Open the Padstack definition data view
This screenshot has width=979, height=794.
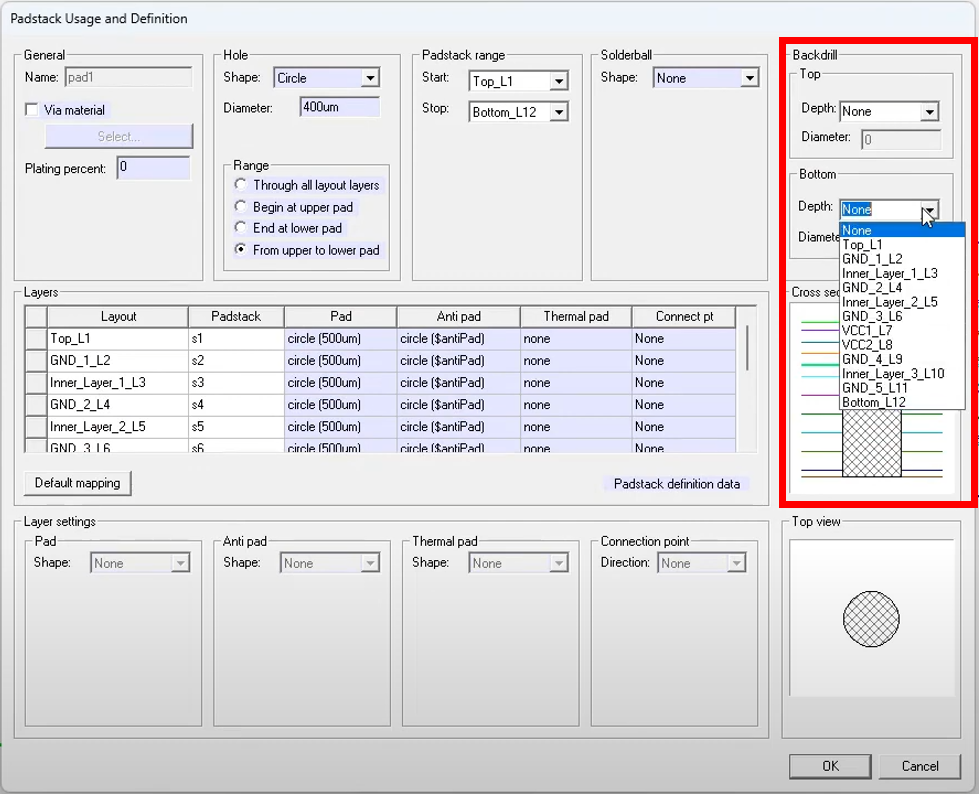(x=678, y=483)
